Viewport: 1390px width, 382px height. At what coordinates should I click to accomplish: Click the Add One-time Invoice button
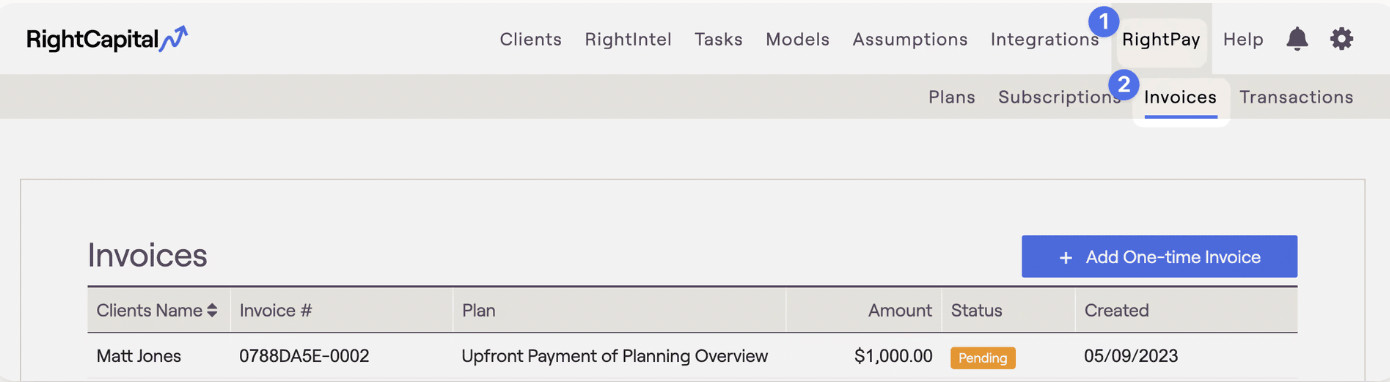pyautogui.click(x=1159, y=257)
